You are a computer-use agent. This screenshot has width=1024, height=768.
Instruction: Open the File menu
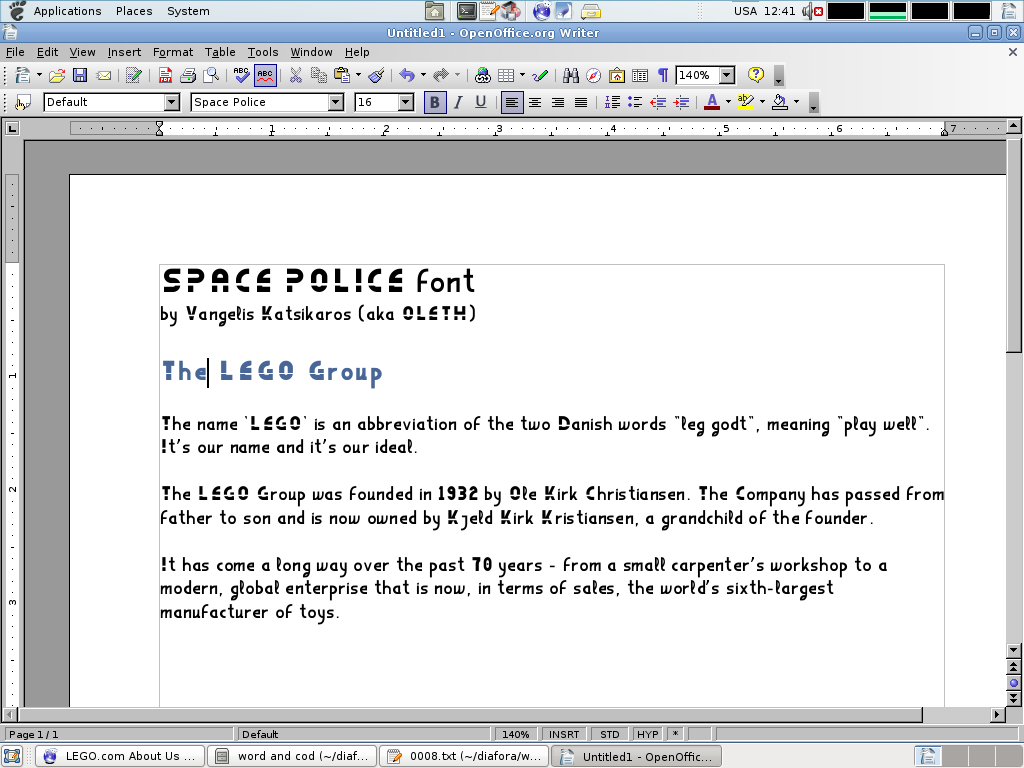point(15,52)
